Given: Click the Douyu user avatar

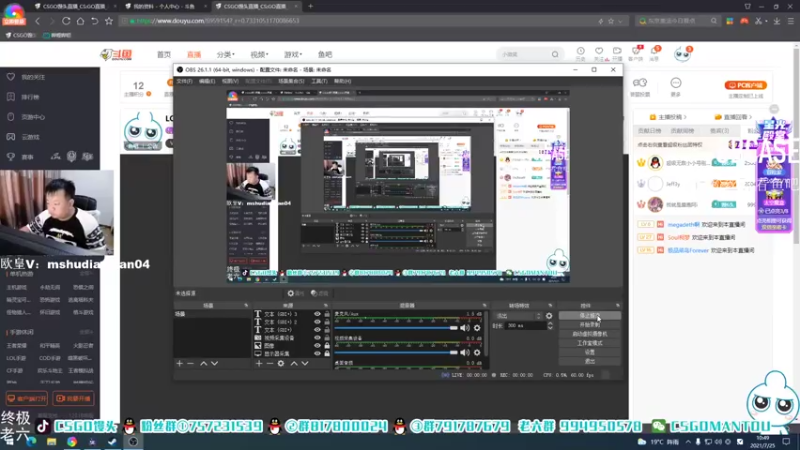Looking at the screenshot, I should click(x=682, y=54).
